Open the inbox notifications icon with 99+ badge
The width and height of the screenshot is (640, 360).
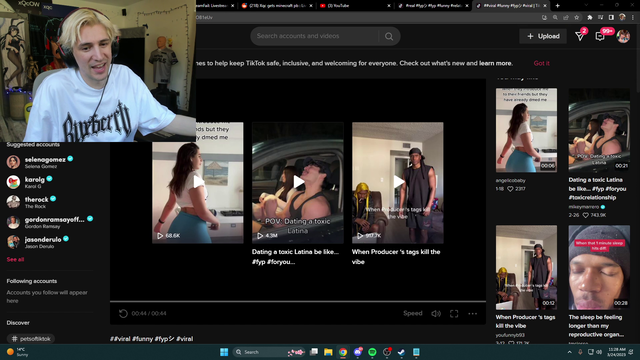pyautogui.click(x=600, y=36)
